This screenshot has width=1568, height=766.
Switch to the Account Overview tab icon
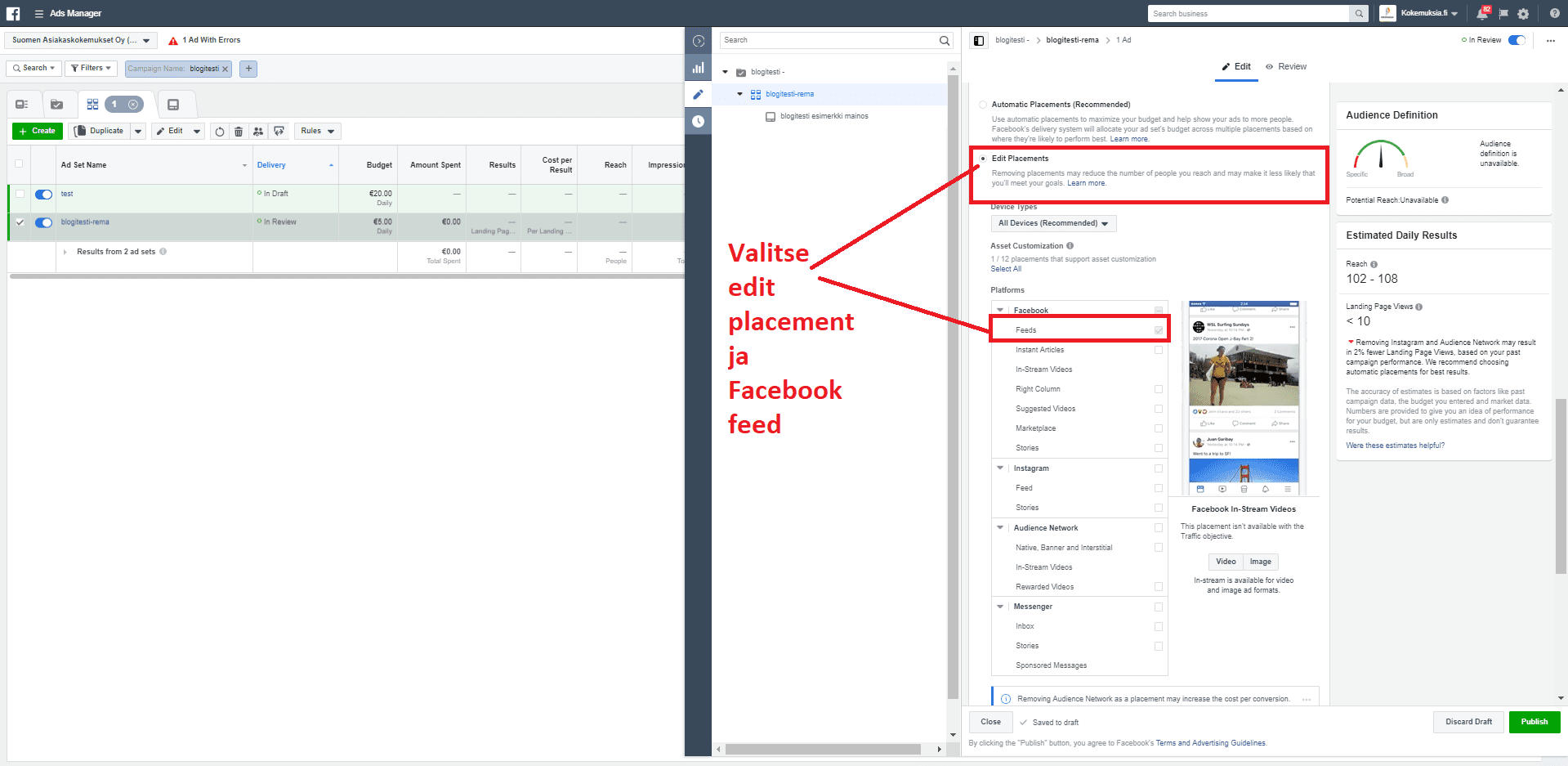click(x=22, y=105)
